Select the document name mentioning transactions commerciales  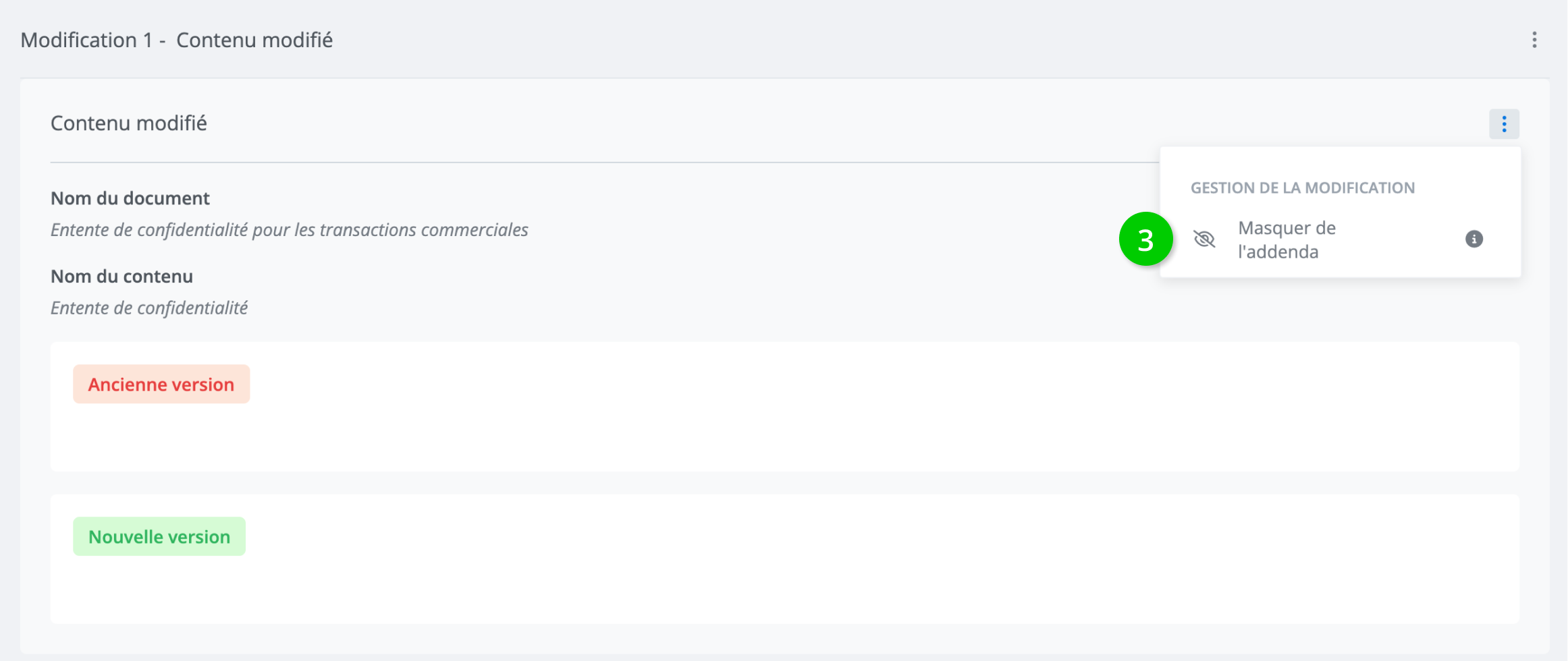[290, 230]
